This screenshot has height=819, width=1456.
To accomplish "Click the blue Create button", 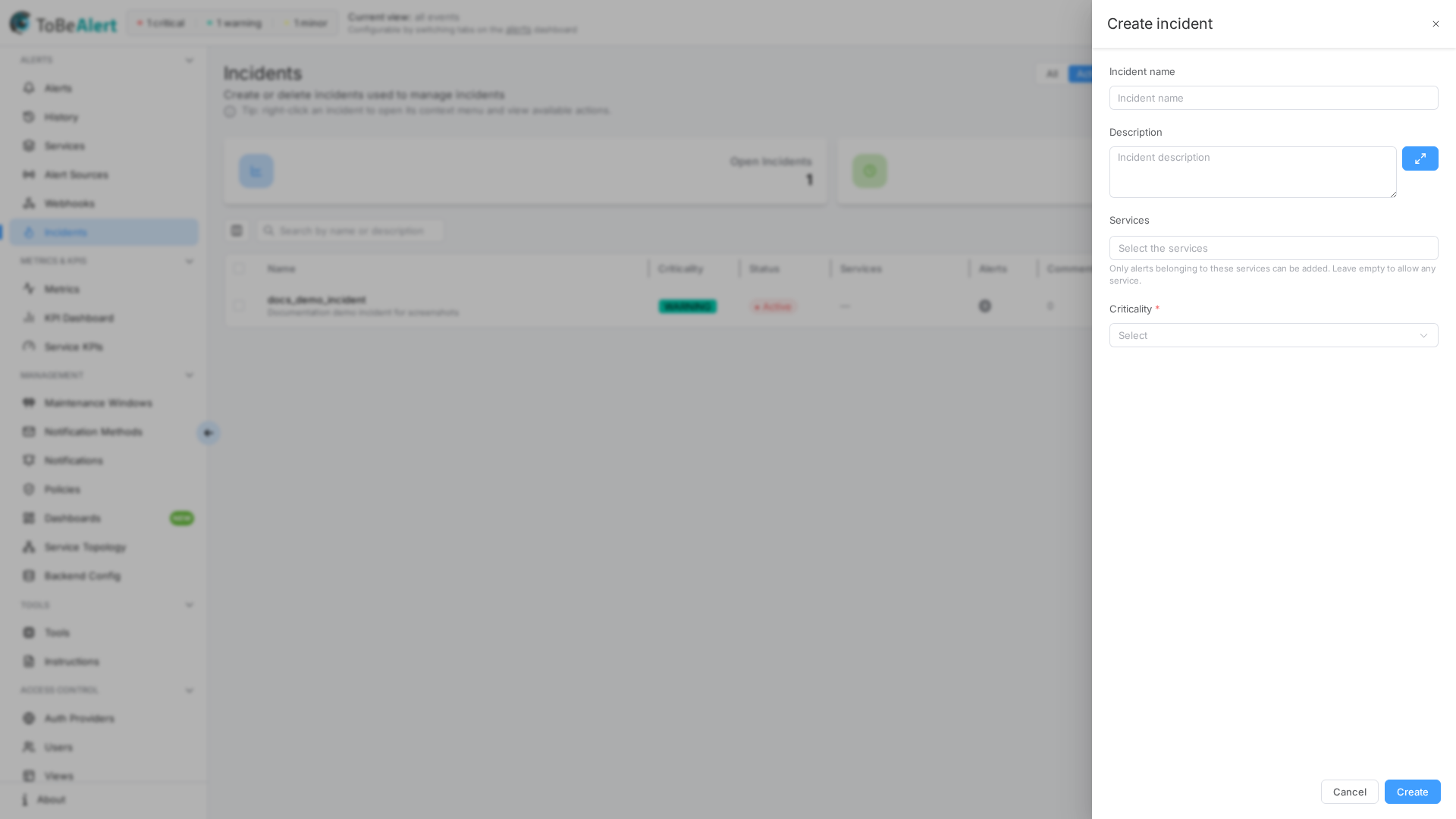I will point(1412,792).
